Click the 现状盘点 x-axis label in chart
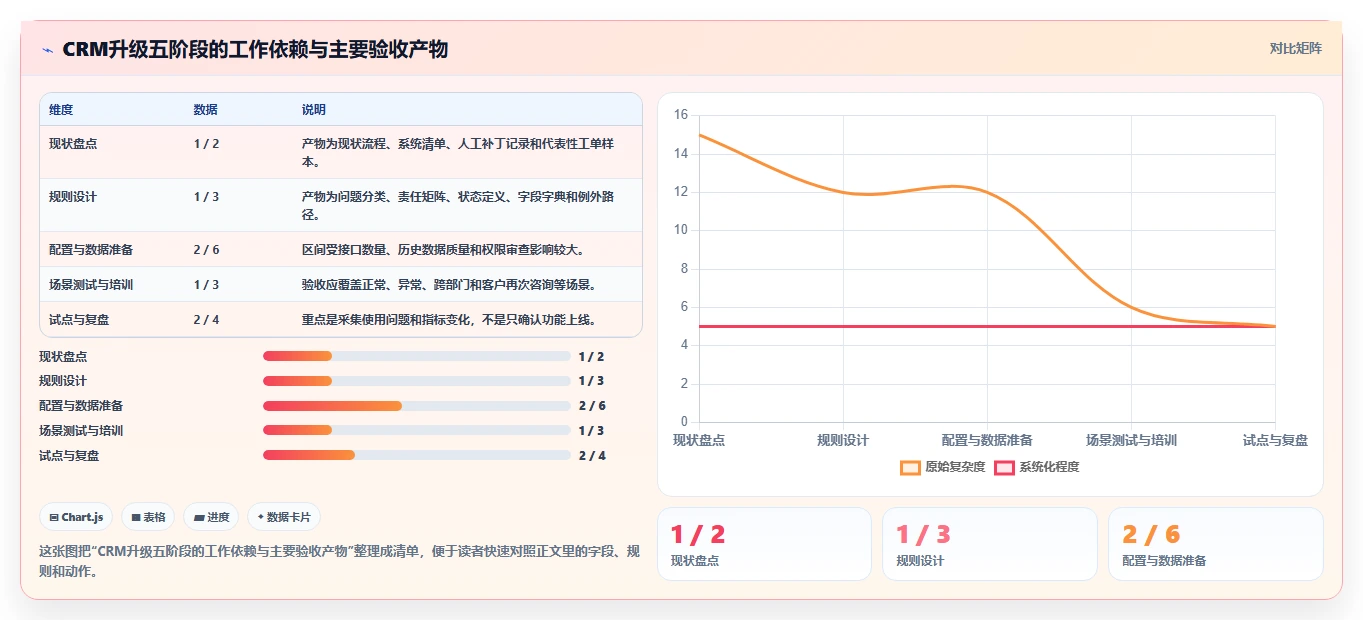1363x620 pixels. tap(699, 440)
